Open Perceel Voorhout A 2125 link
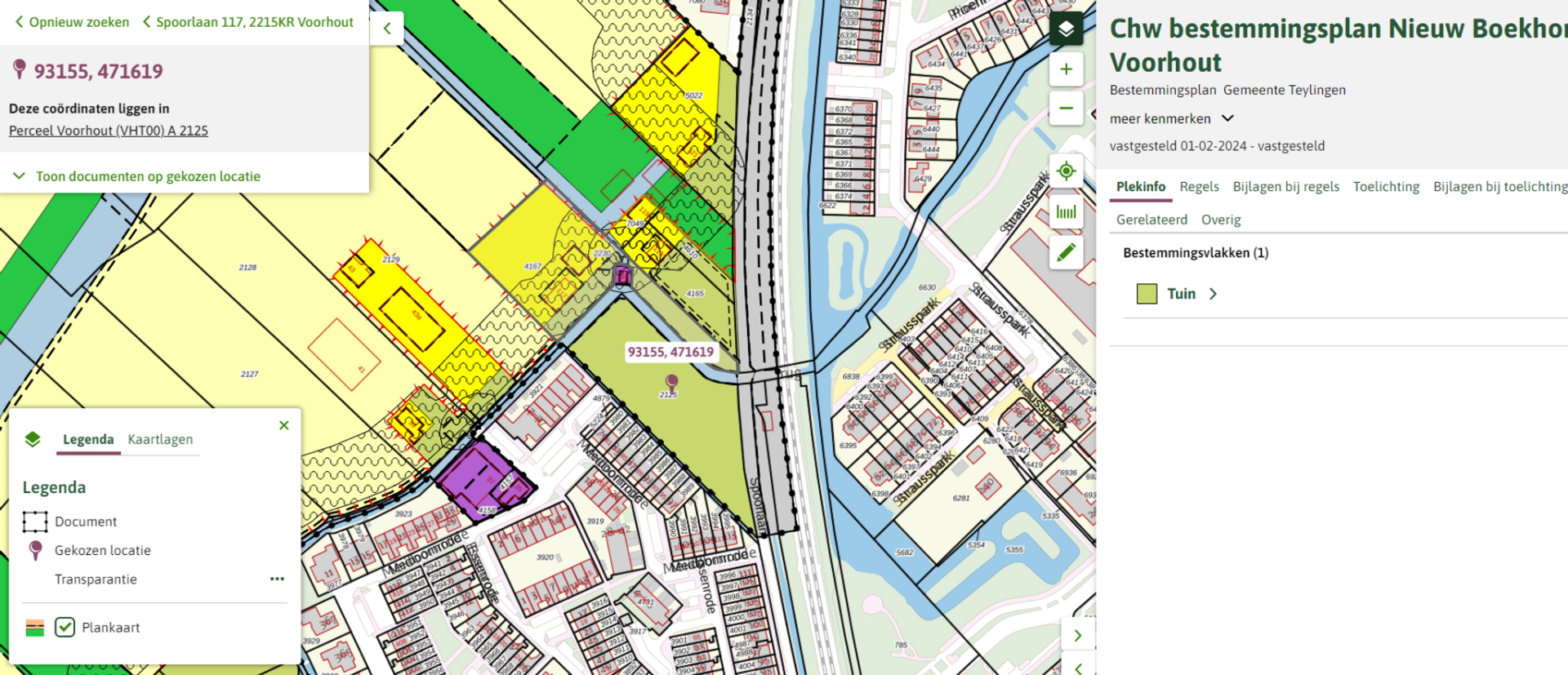The image size is (1568, 675). 109,131
